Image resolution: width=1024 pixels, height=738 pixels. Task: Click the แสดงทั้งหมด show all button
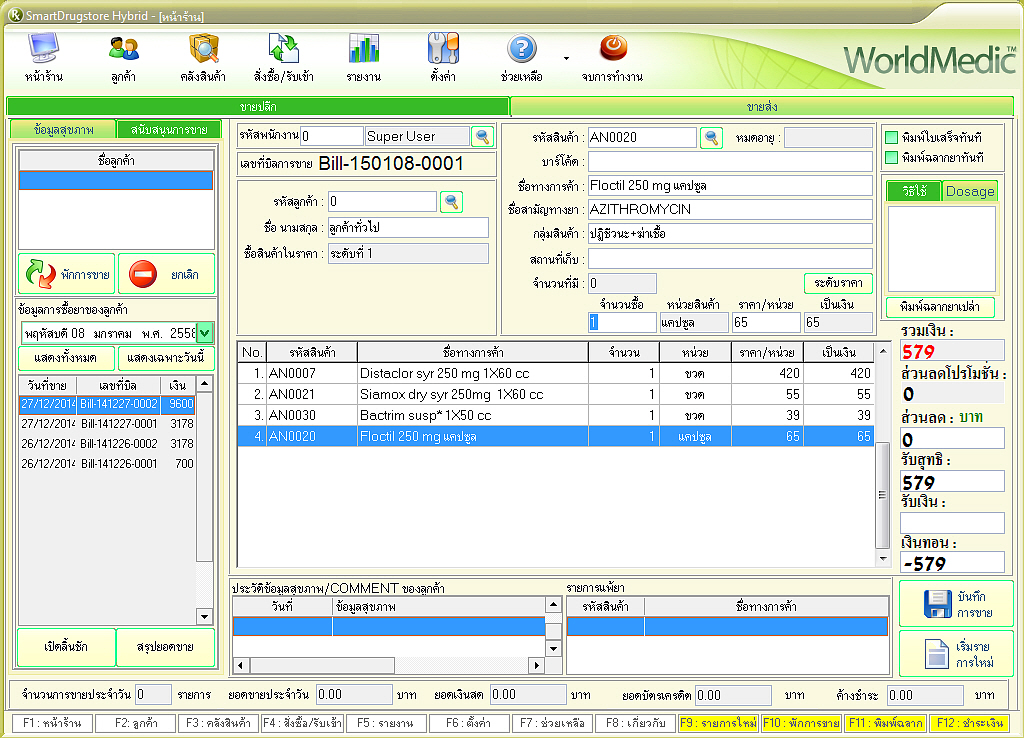(x=66, y=358)
